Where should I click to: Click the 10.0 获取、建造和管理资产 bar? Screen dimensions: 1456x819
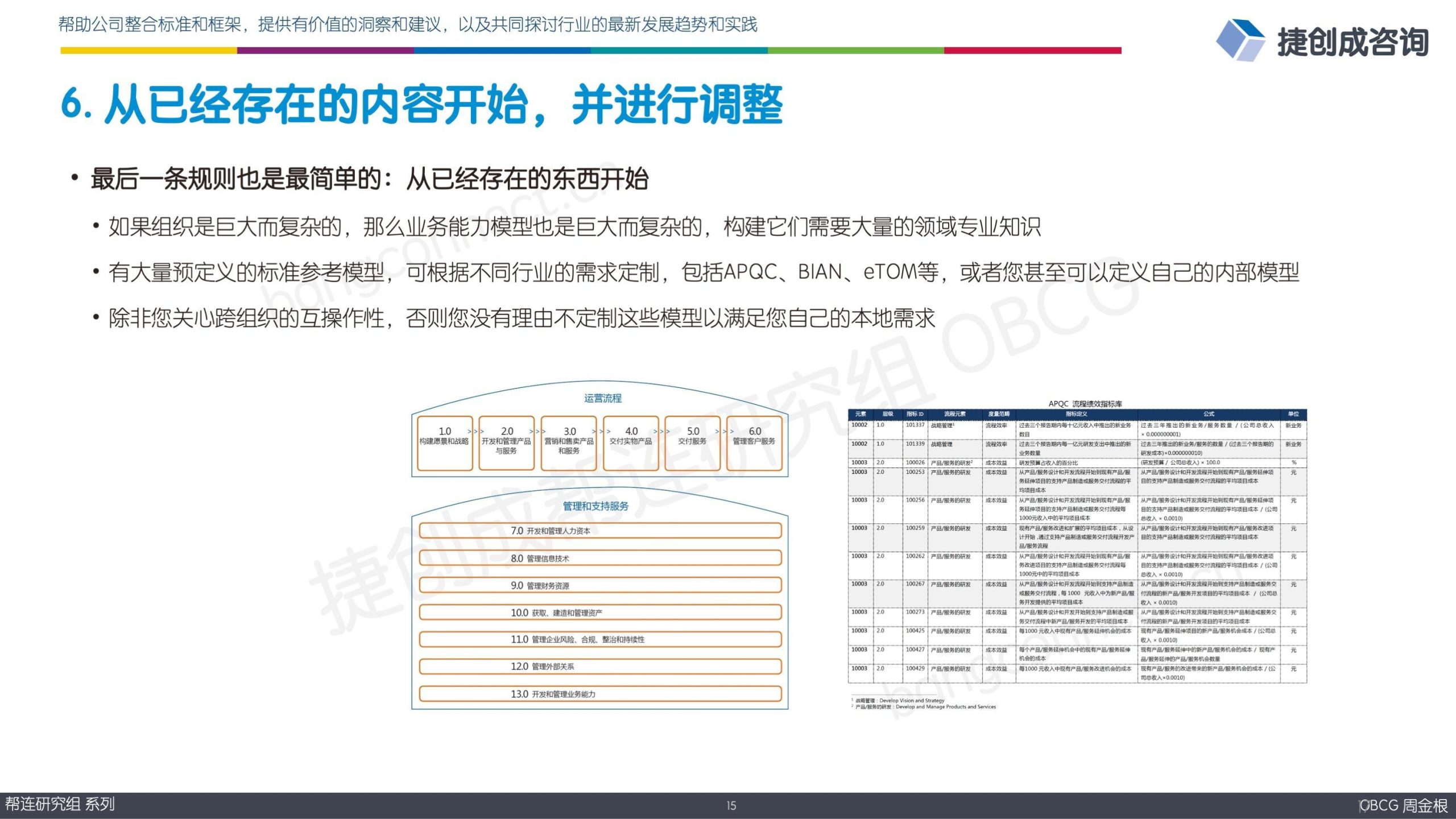600,613
